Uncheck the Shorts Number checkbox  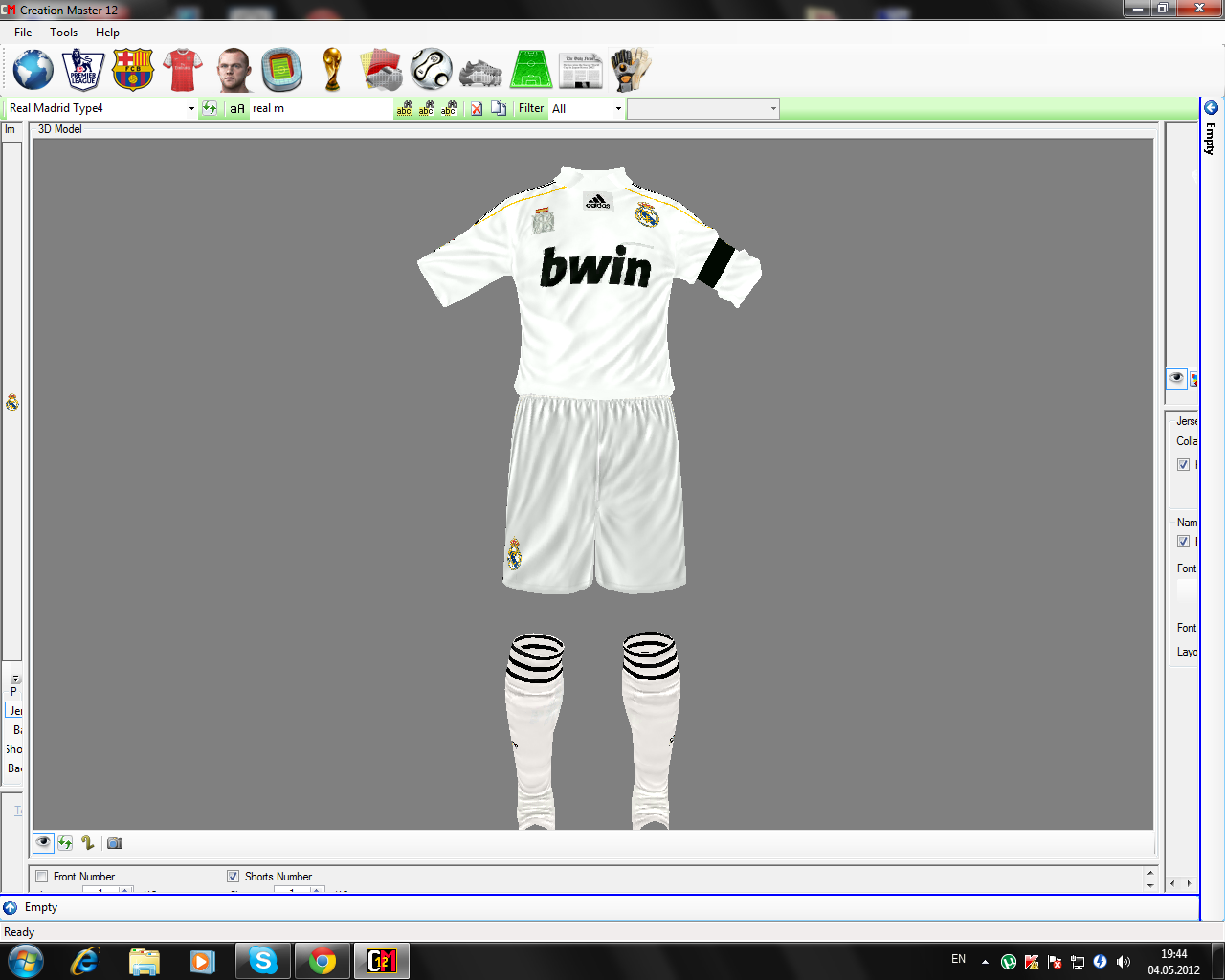click(233, 877)
